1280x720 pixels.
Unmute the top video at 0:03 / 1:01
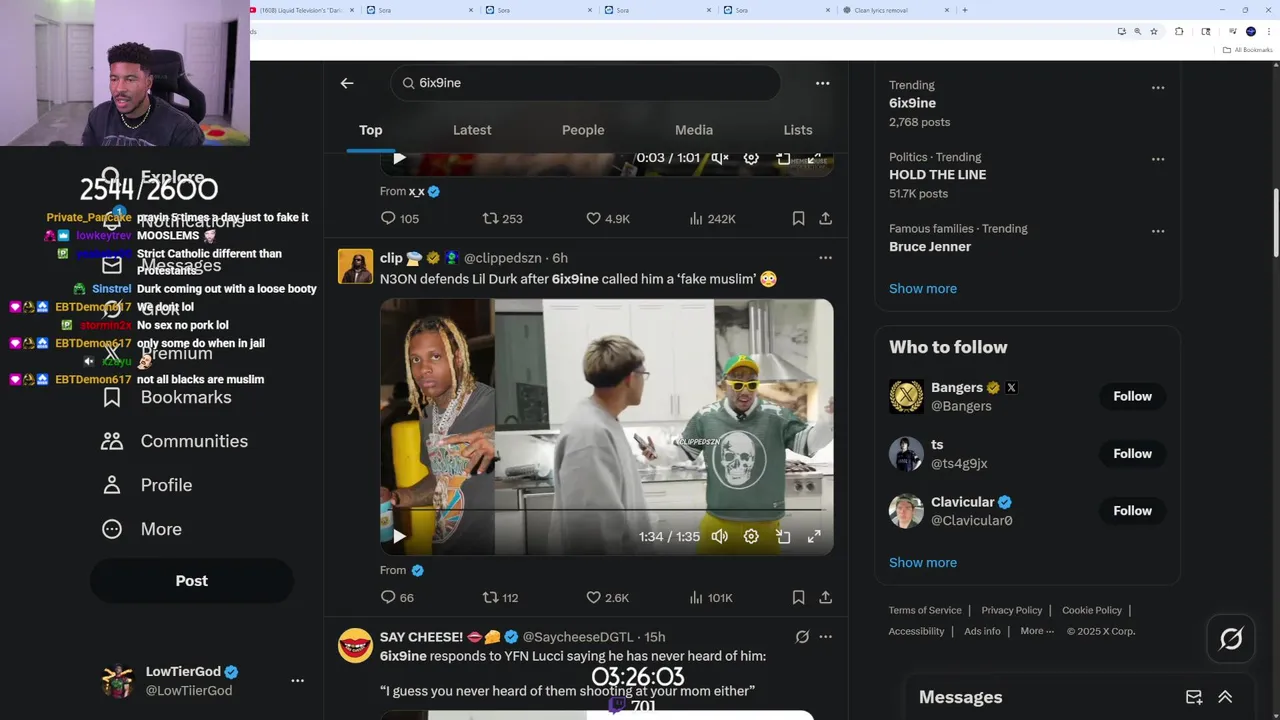(719, 158)
